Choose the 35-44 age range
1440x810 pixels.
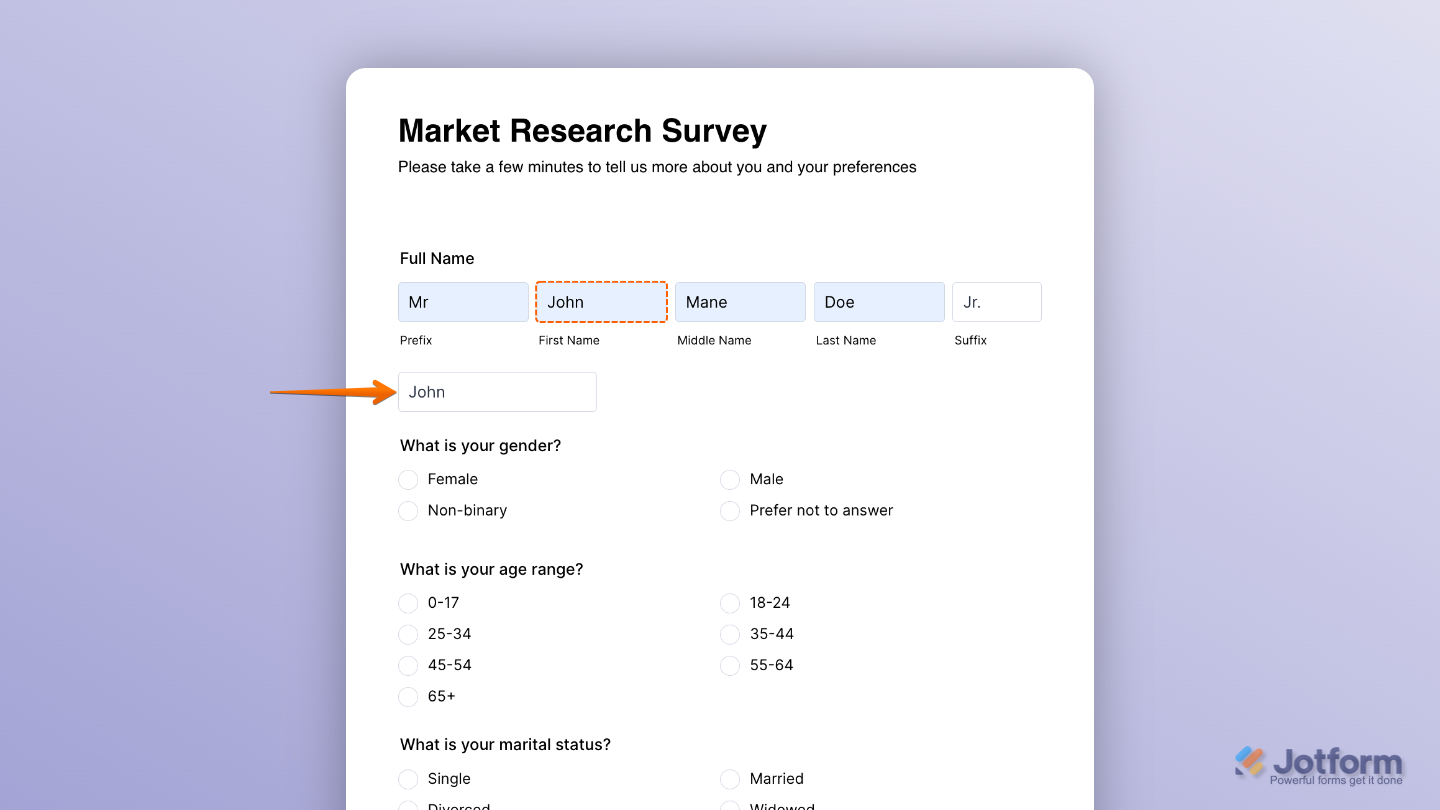click(729, 634)
